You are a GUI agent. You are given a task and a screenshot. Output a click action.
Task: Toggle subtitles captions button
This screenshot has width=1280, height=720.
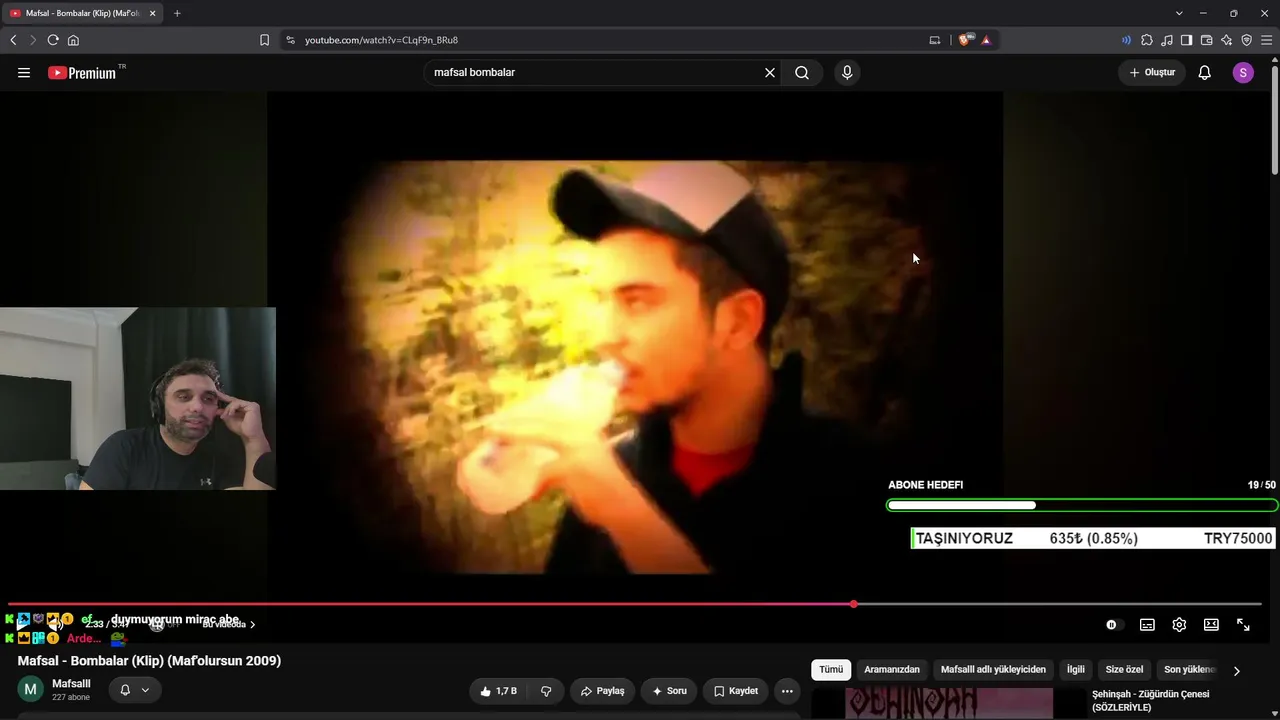coord(1147,625)
